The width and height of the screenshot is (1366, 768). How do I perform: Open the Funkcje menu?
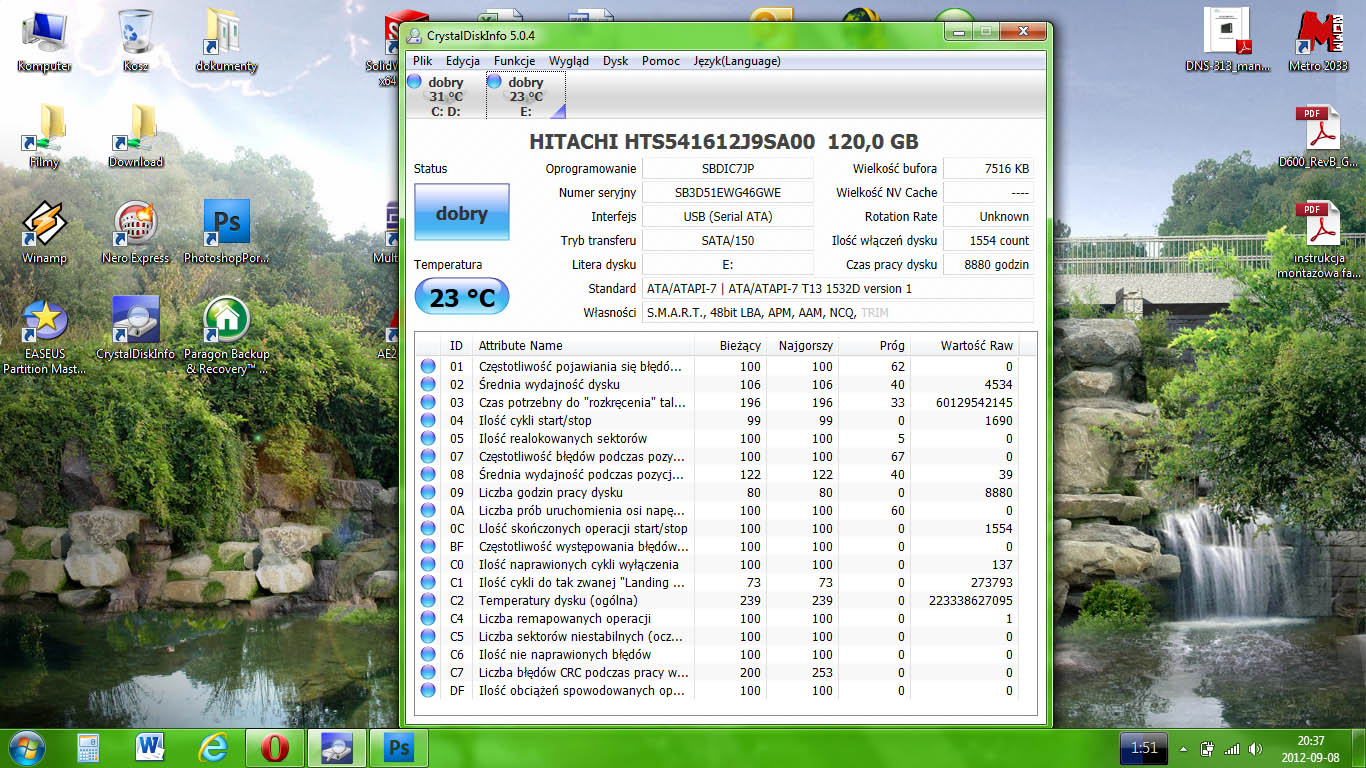(x=514, y=61)
